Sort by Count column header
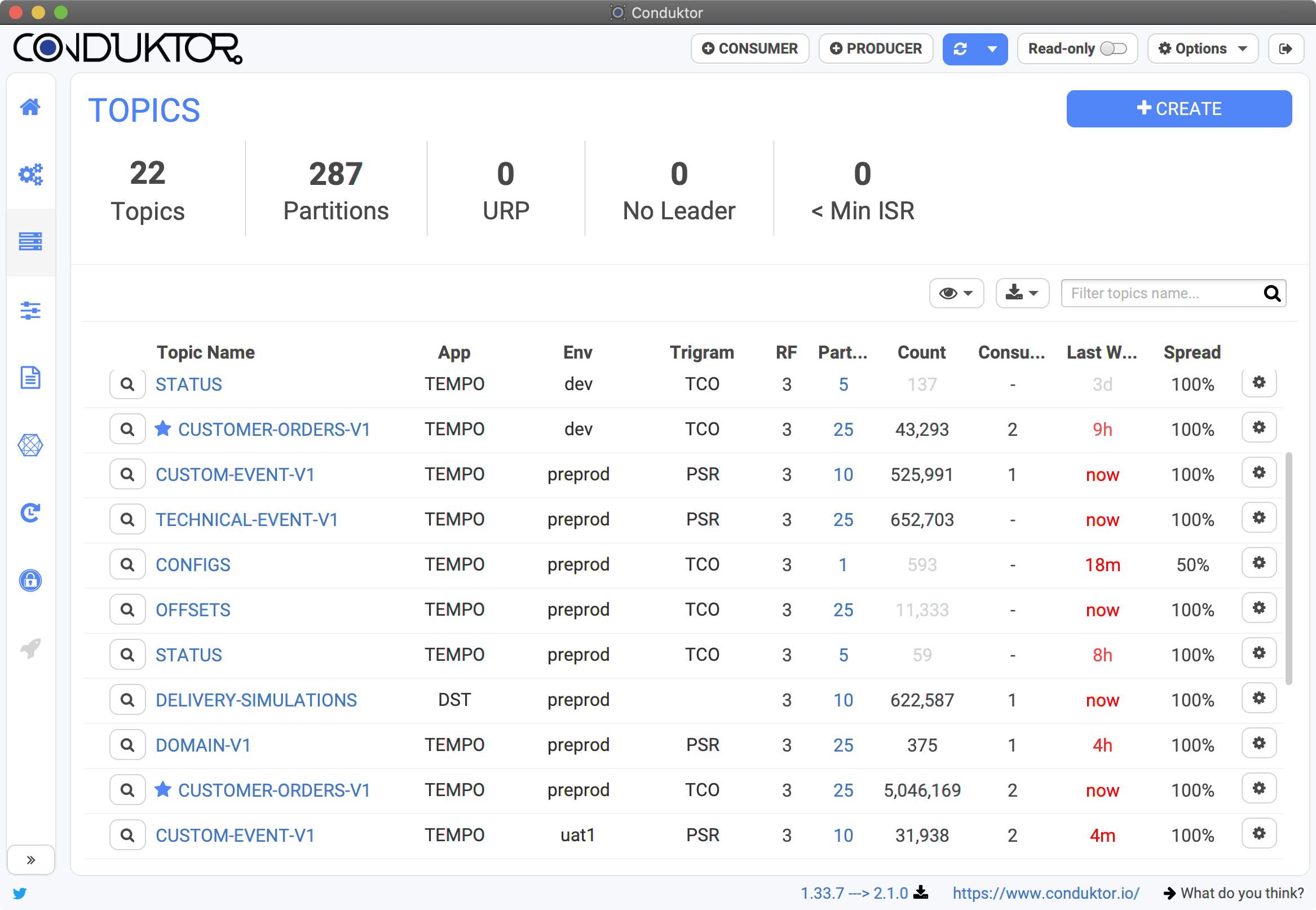 pos(921,352)
